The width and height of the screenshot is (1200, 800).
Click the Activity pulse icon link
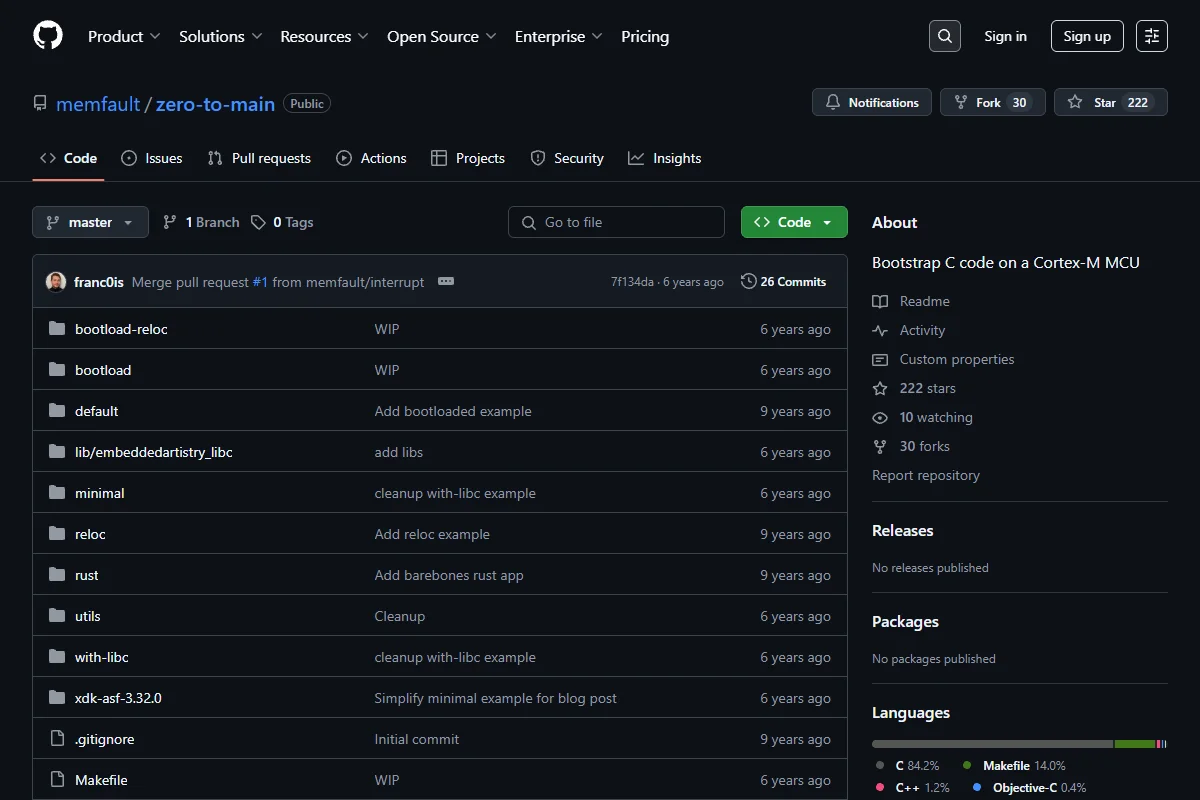(x=908, y=330)
